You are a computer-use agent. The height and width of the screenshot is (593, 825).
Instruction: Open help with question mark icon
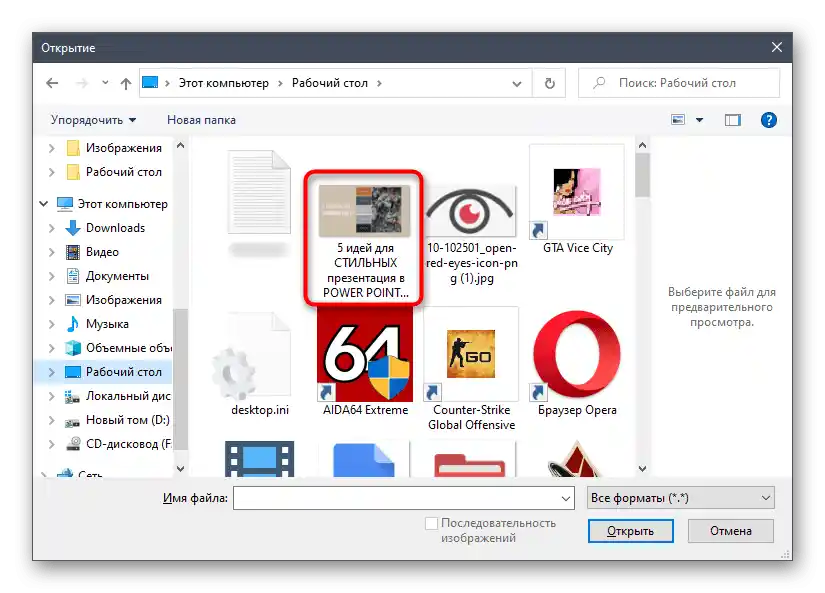[x=768, y=120]
